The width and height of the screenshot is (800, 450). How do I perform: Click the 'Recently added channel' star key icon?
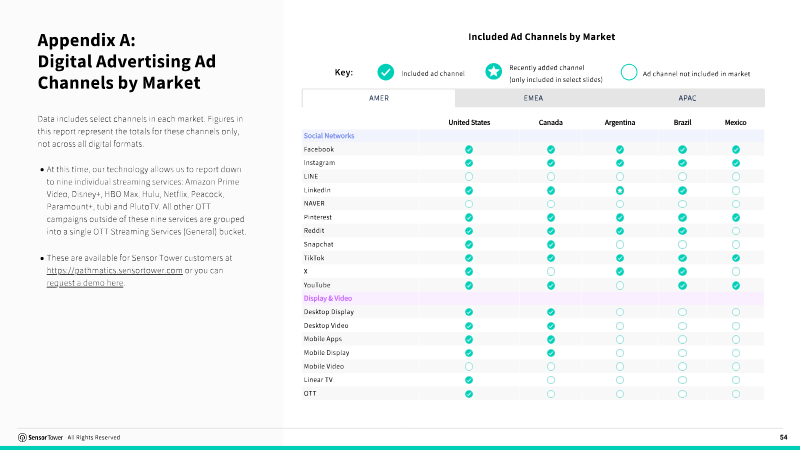click(x=493, y=72)
